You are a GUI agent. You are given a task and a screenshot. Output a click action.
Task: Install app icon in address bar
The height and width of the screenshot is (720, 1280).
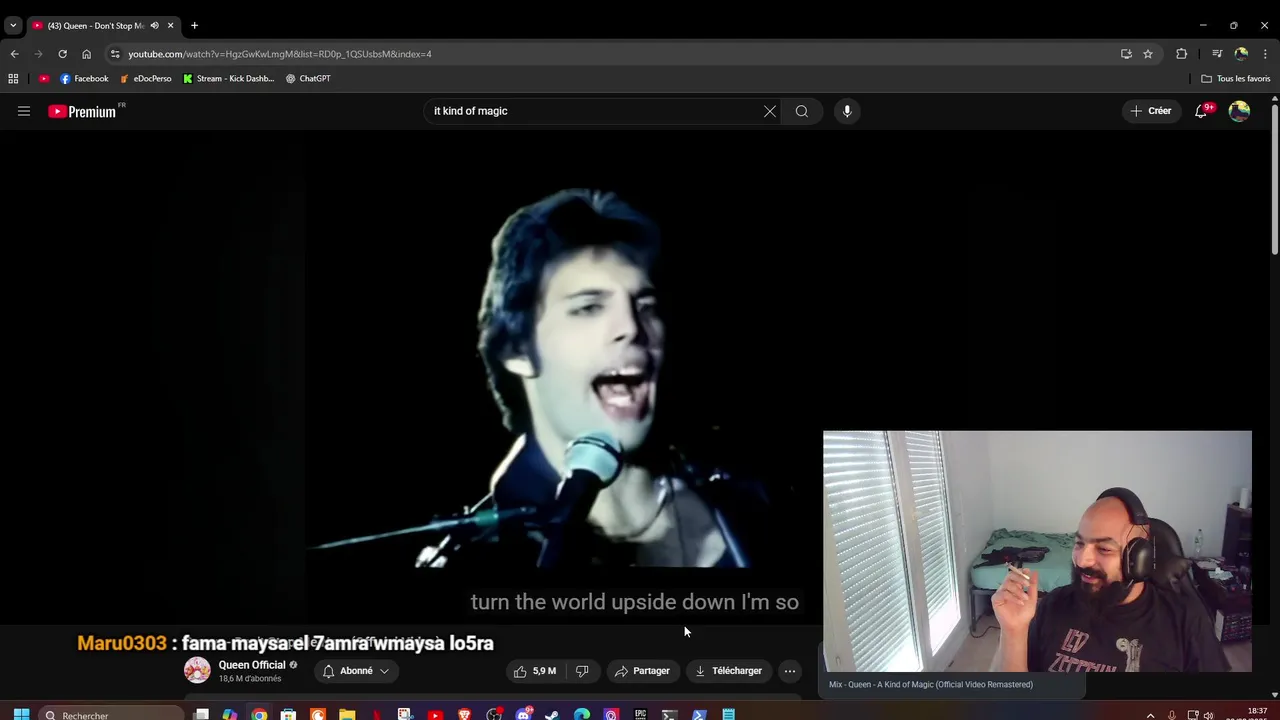coord(1126,54)
